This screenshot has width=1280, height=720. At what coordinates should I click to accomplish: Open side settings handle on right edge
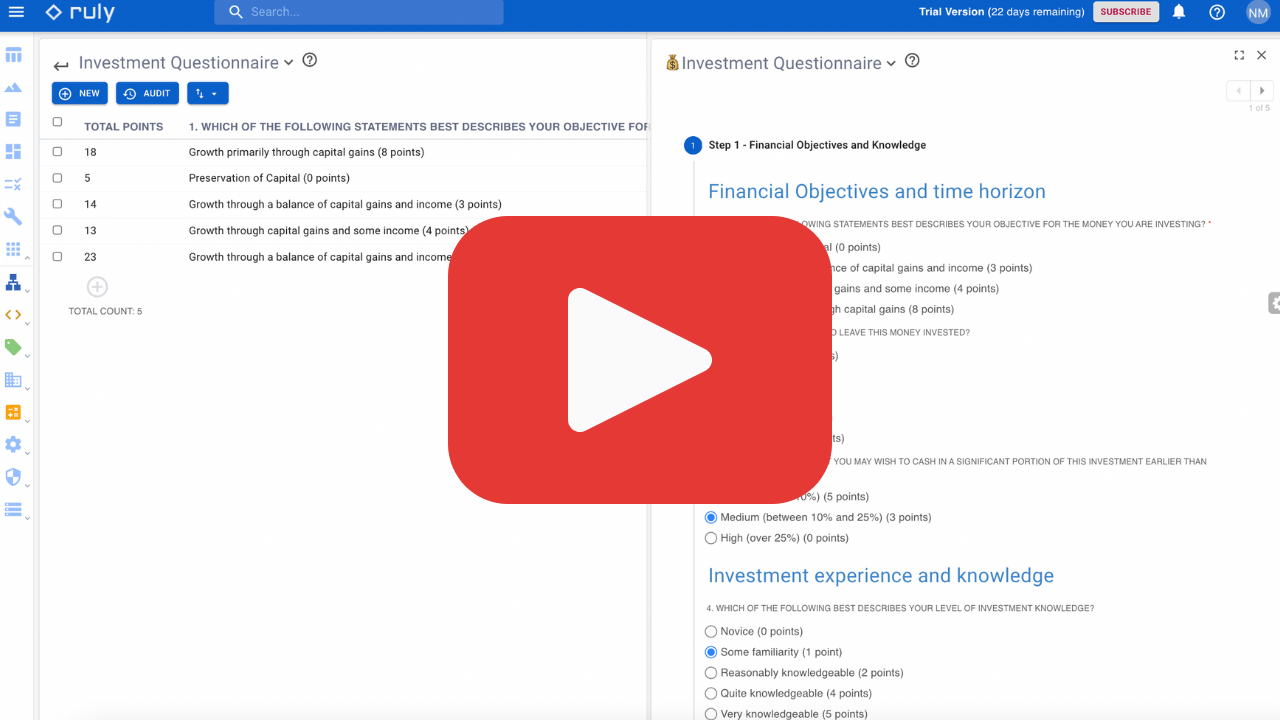pos(1274,303)
